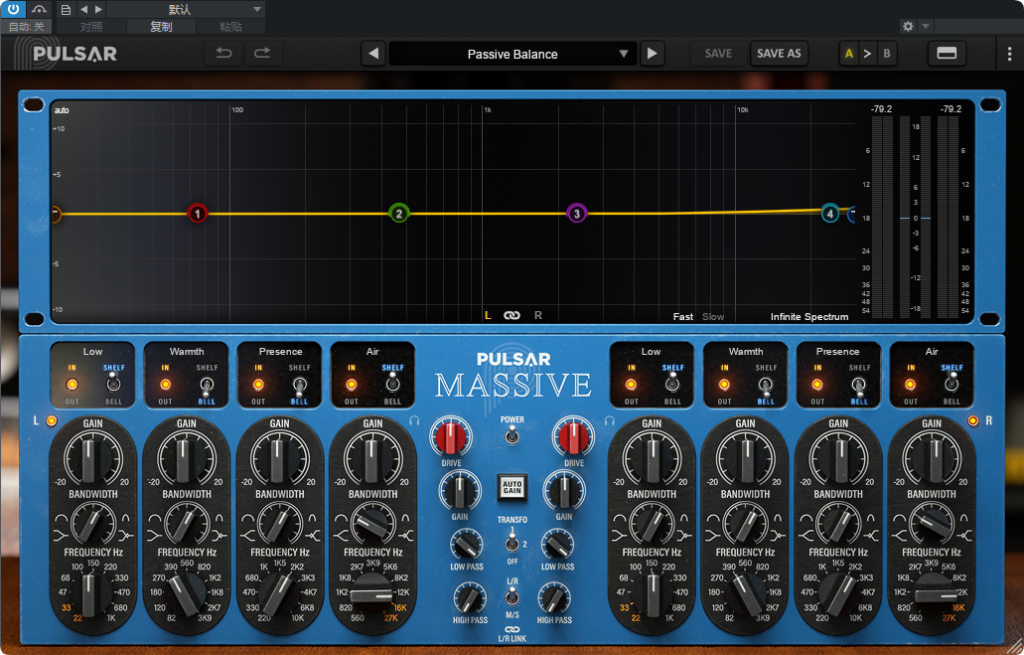Screen dimensions: 1024x655
Task: Flip right Low band SHELF/BELL switch
Action: tap(673, 383)
